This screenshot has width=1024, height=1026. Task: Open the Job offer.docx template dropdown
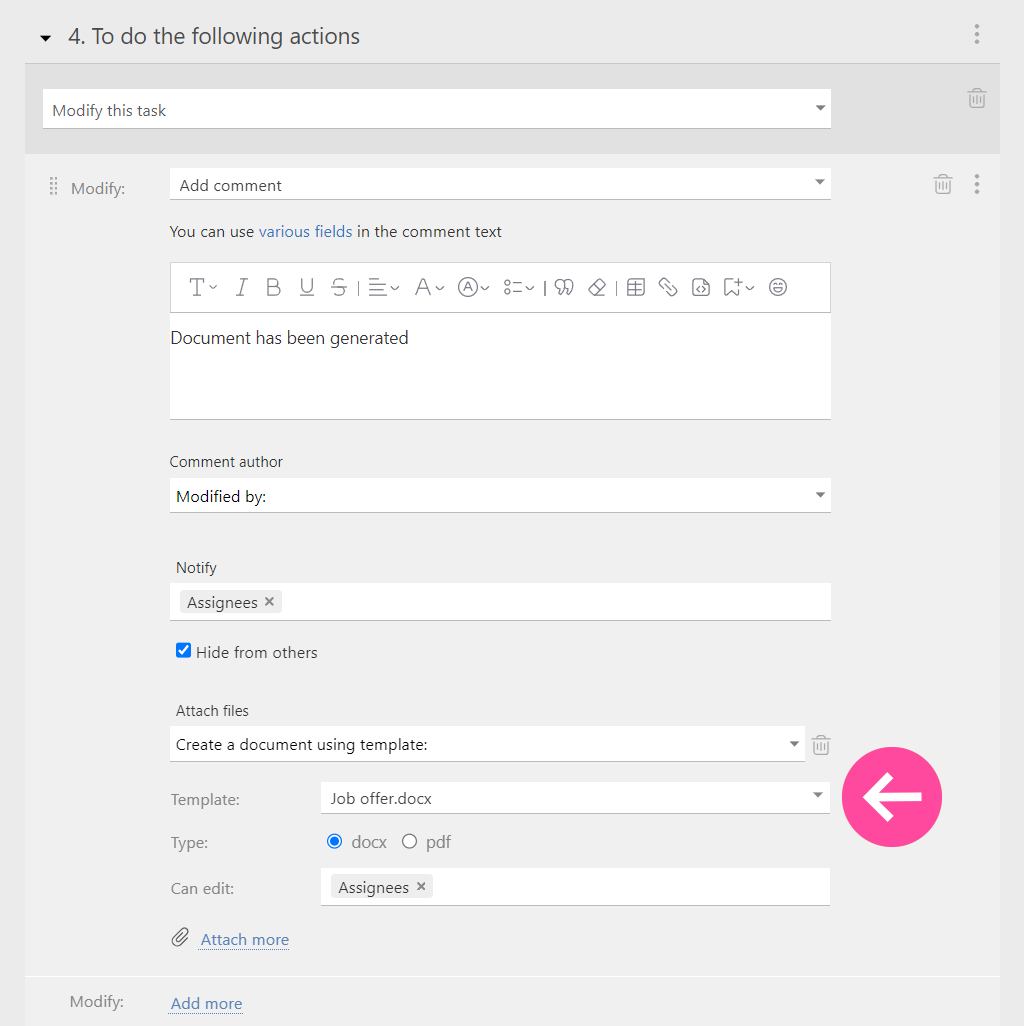575,798
